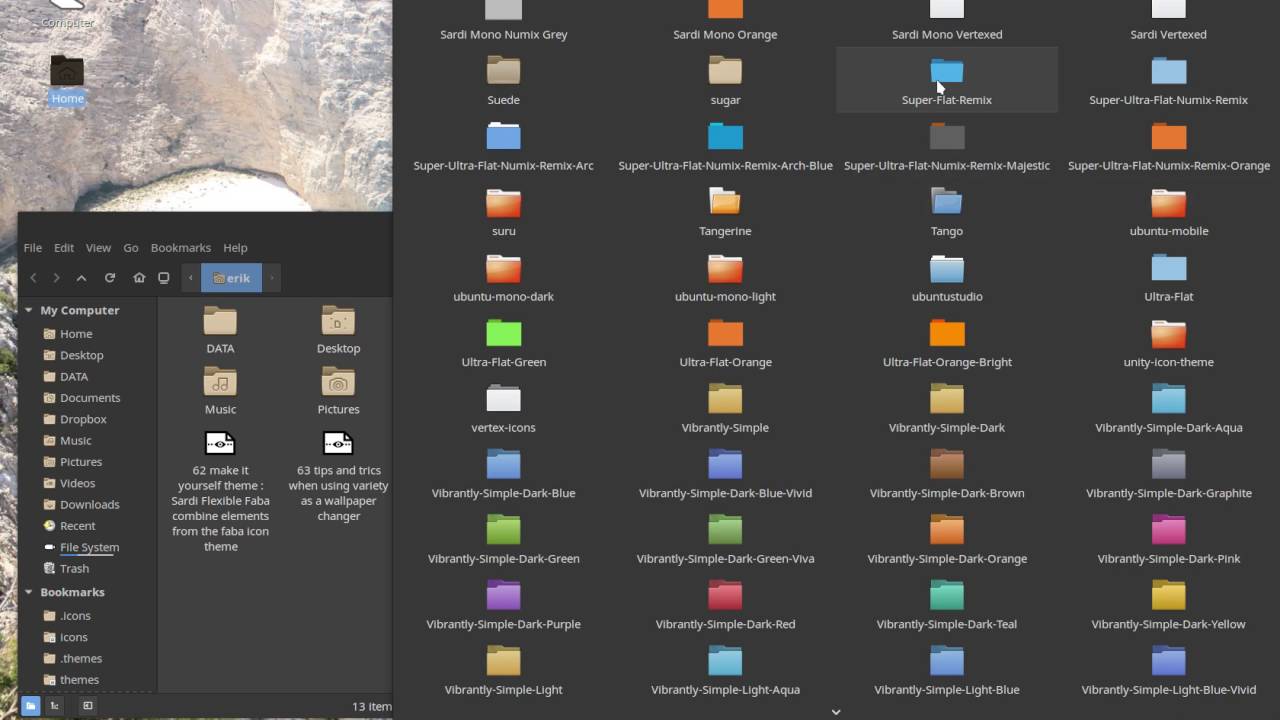
Task: Click the scroll-down chevron below the file list
Action: [x=836, y=711]
